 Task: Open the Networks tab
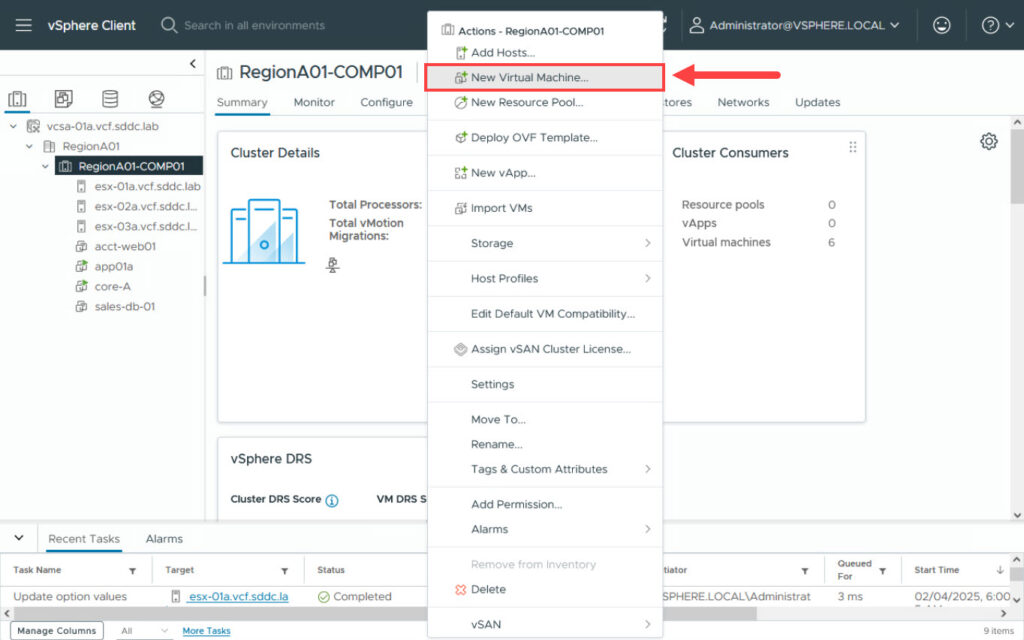[743, 103]
